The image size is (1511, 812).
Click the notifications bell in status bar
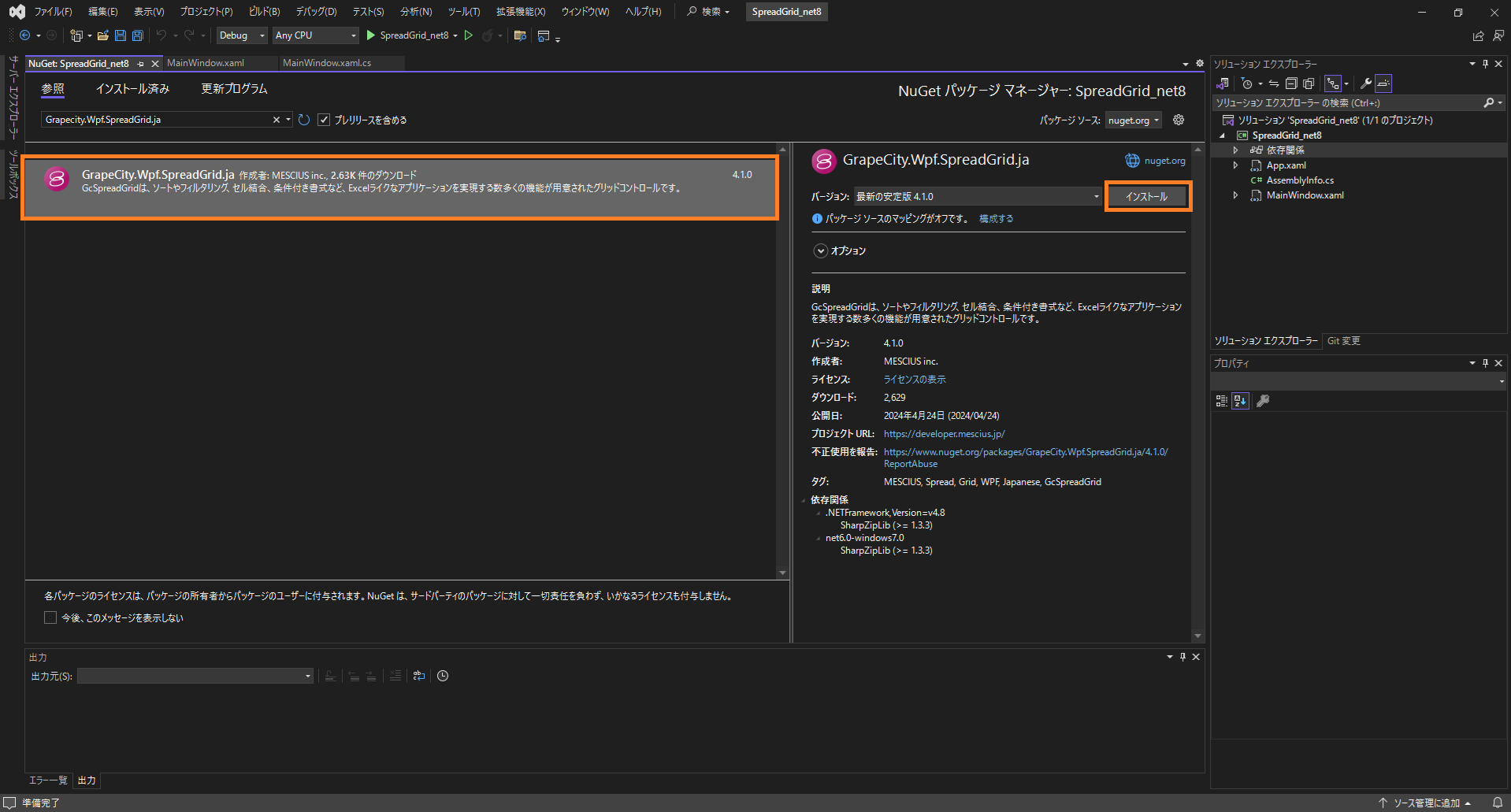1498,803
